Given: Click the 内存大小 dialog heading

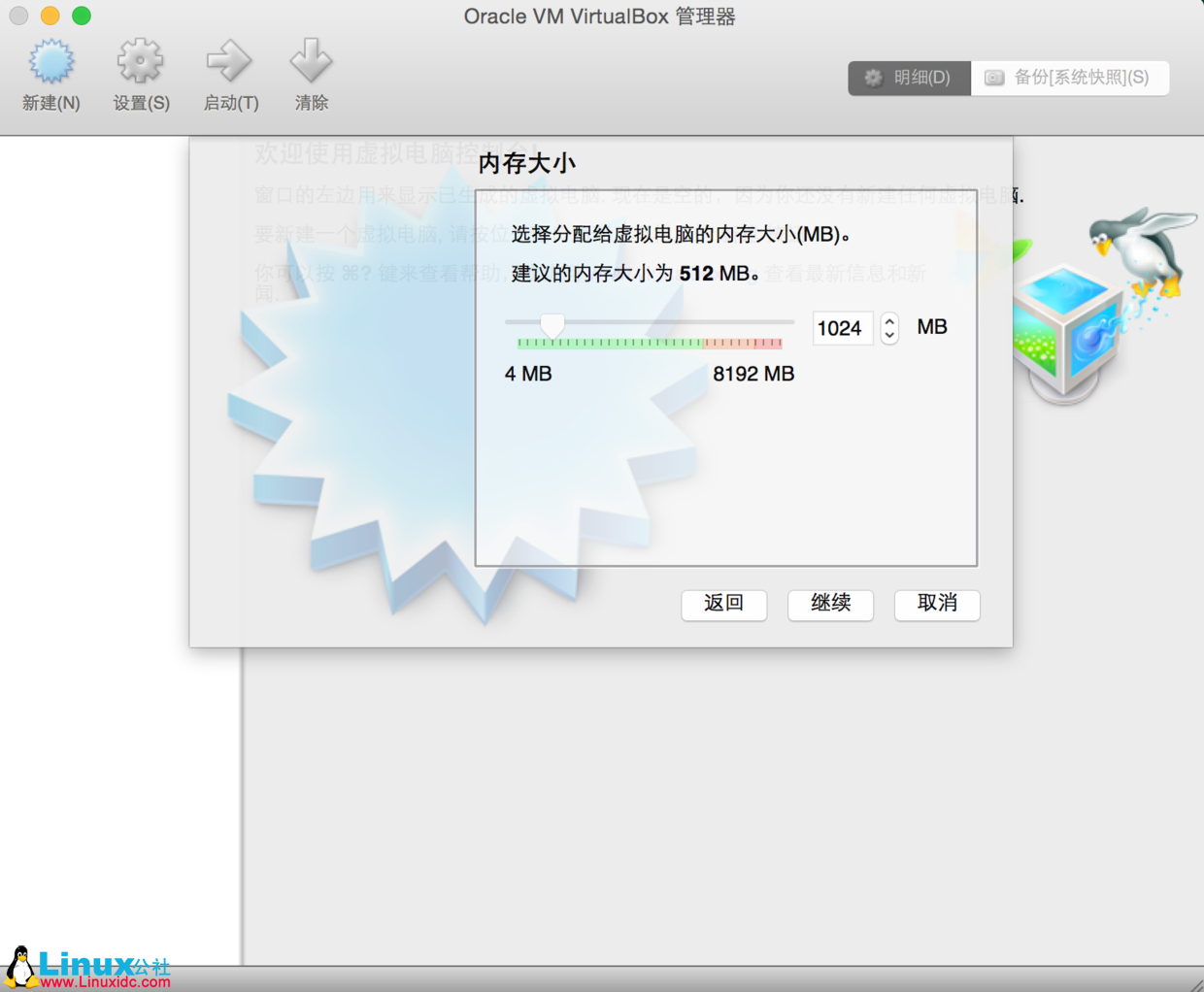Looking at the screenshot, I should [527, 163].
